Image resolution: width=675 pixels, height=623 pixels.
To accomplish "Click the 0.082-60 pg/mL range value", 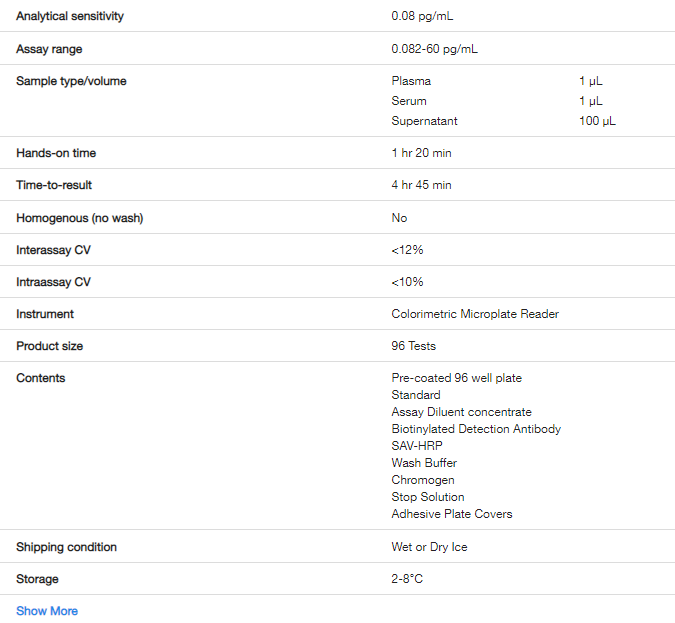I will click(x=434, y=49).
